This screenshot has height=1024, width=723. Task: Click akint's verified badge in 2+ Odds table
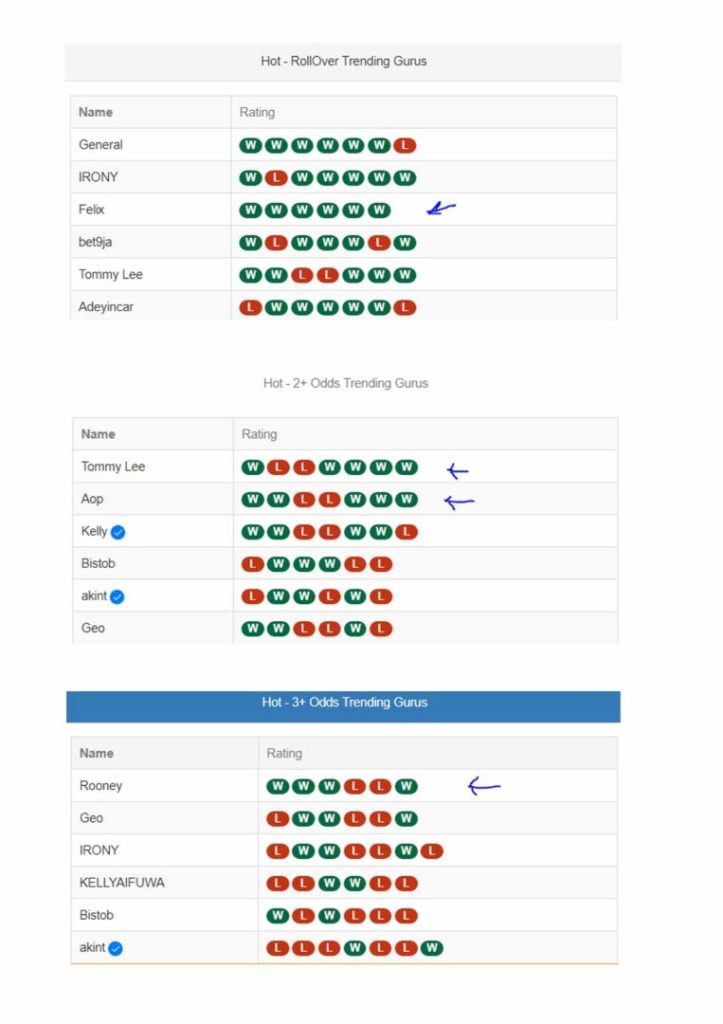pyautogui.click(x=117, y=597)
